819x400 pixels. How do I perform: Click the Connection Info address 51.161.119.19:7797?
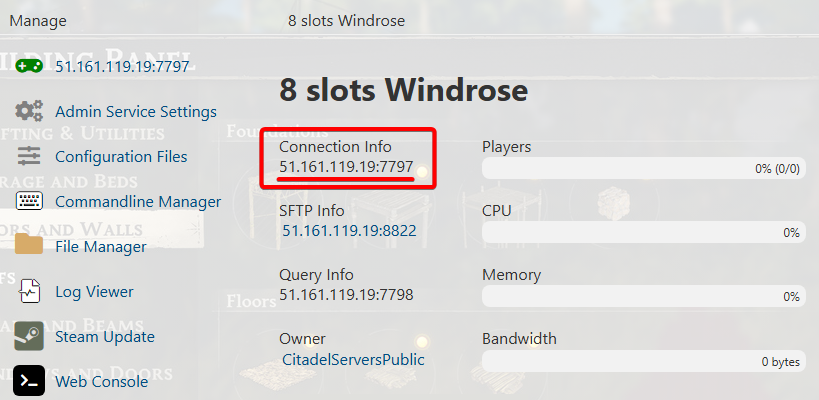pos(346,167)
